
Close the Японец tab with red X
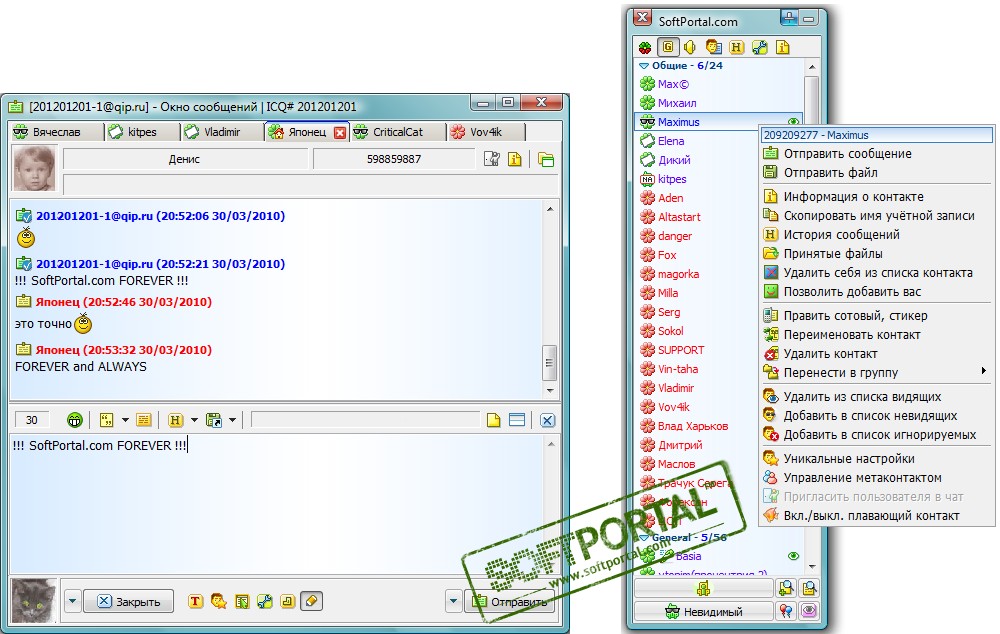pyautogui.click(x=340, y=132)
